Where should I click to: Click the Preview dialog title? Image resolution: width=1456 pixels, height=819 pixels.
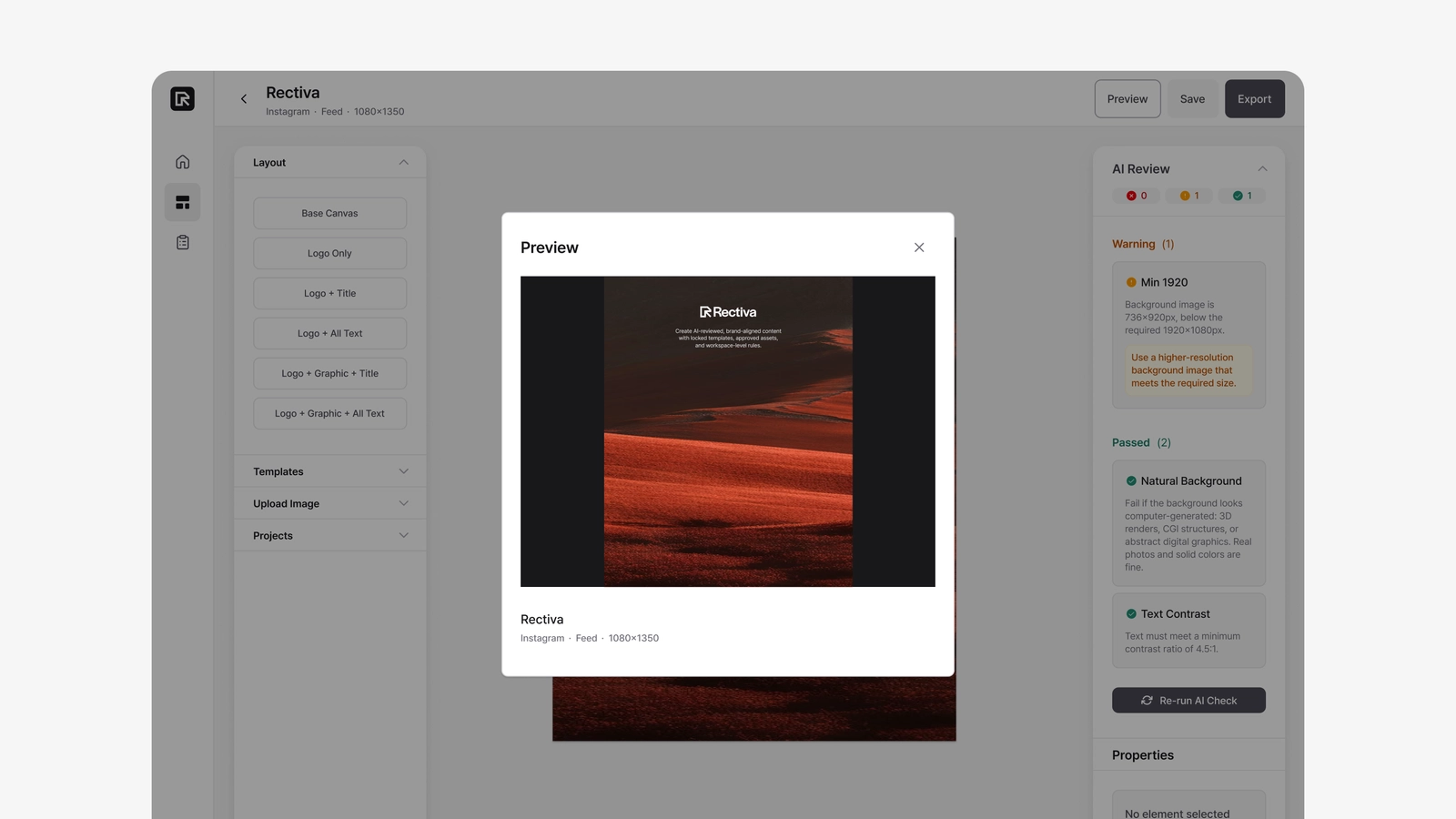point(550,248)
